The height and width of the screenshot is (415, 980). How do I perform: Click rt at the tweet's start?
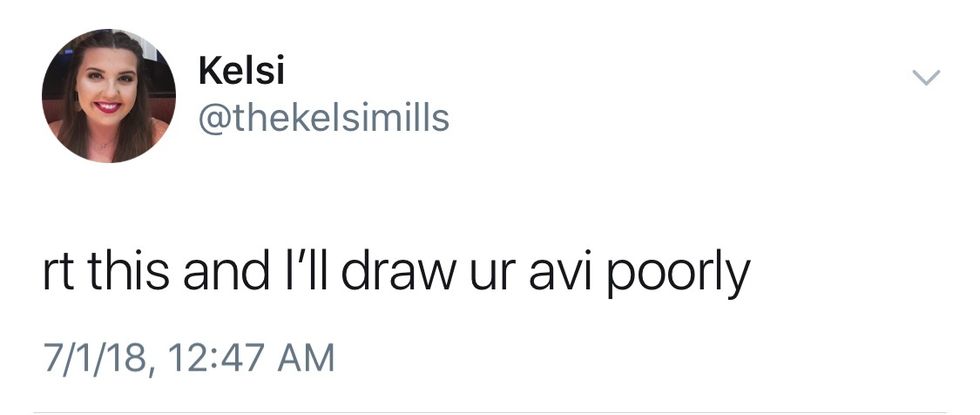[x=59, y=273]
